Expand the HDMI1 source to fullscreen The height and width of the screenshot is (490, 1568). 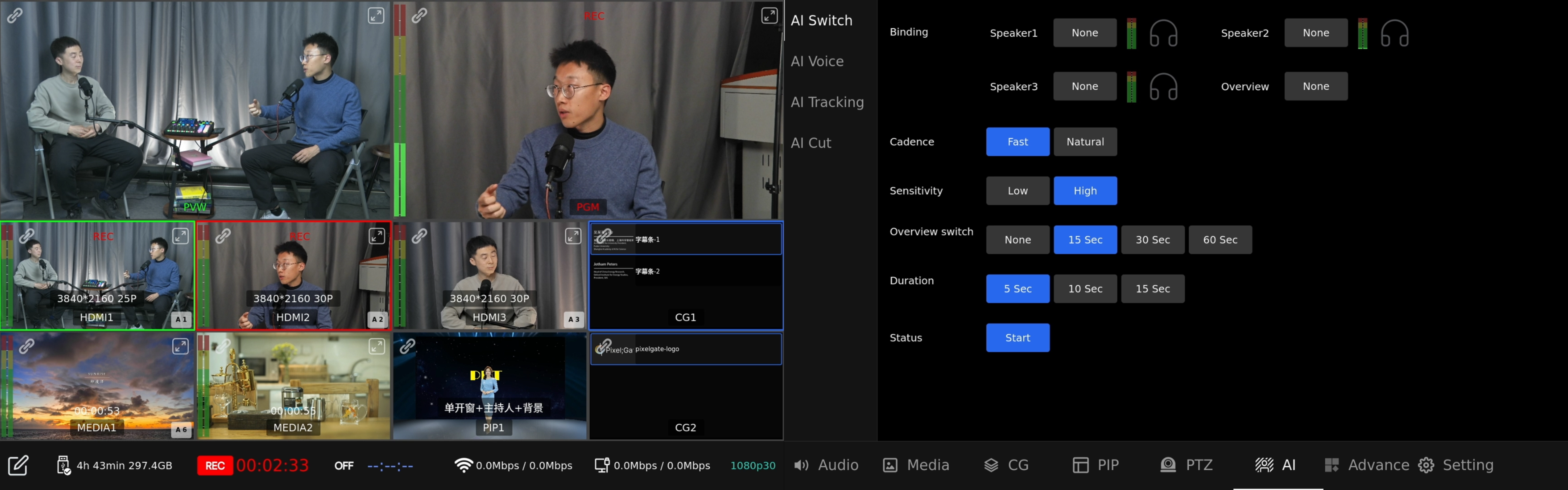tap(180, 236)
